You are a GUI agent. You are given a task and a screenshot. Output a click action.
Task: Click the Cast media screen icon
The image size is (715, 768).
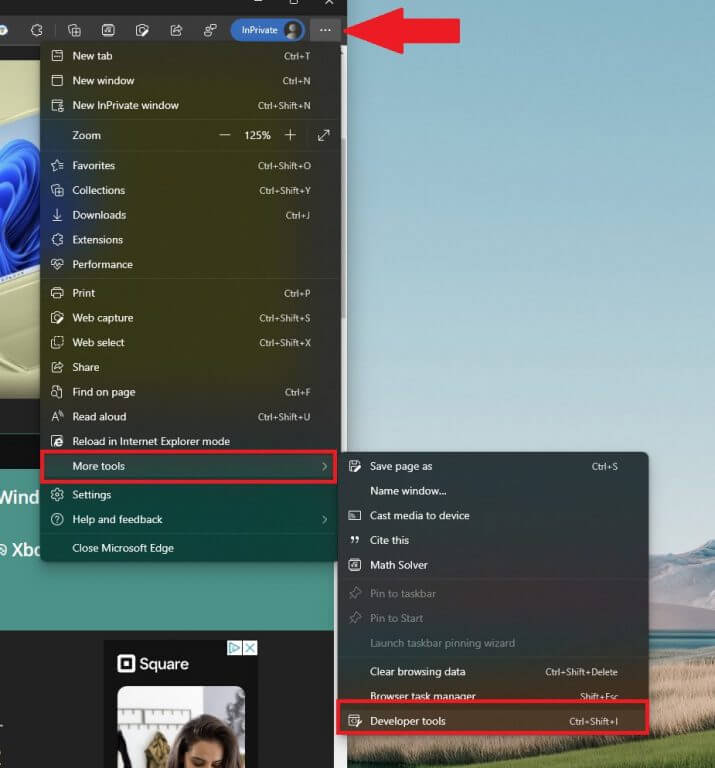(355, 515)
